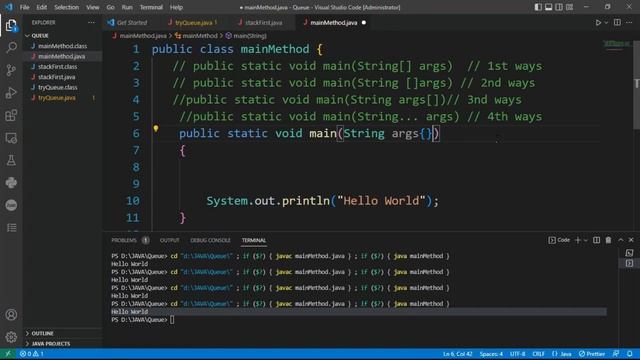
Task: Open the File menu
Action: 24,7
